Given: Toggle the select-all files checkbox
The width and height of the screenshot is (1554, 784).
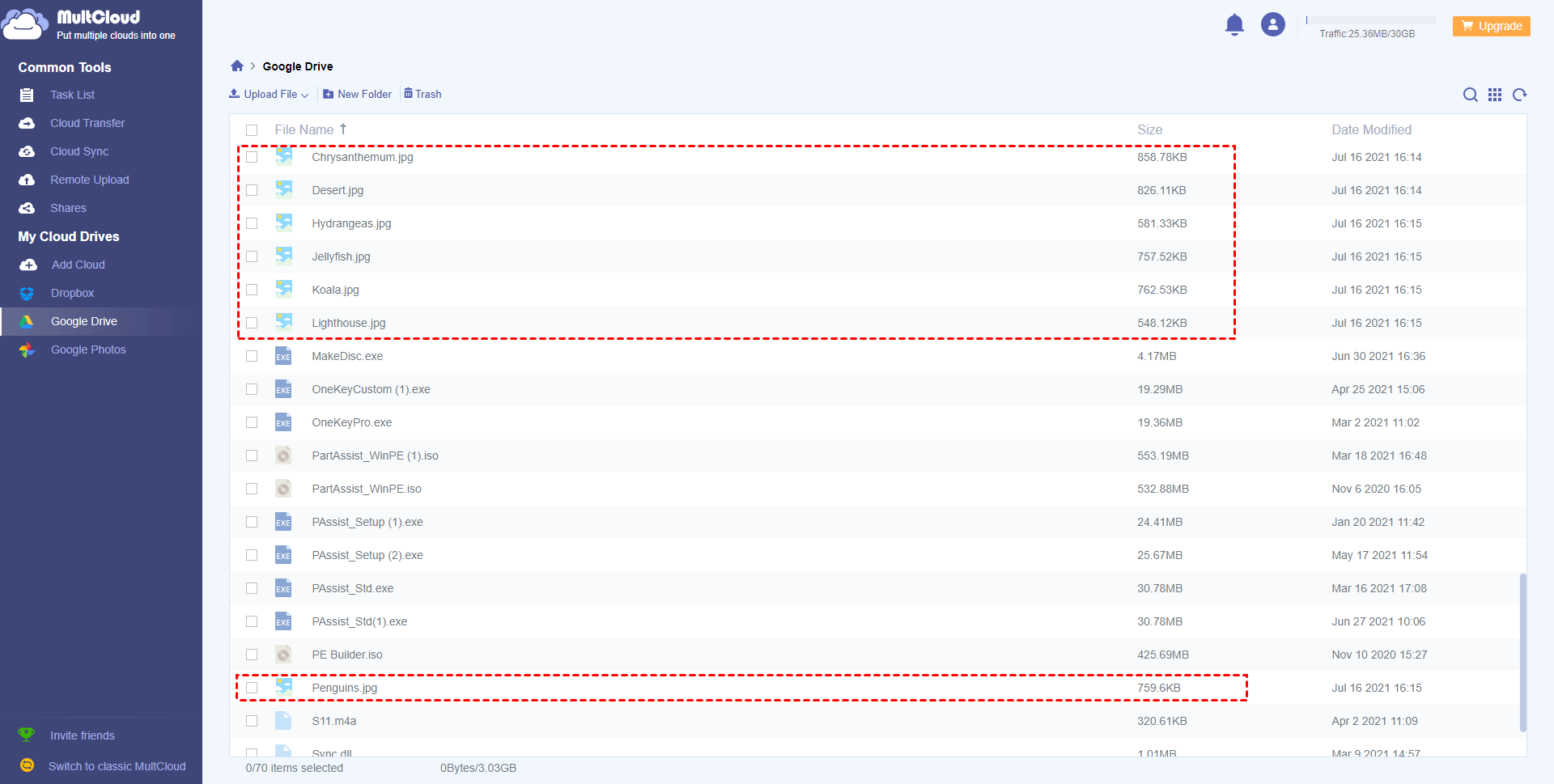Looking at the screenshot, I should pyautogui.click(x=252, y=130).
